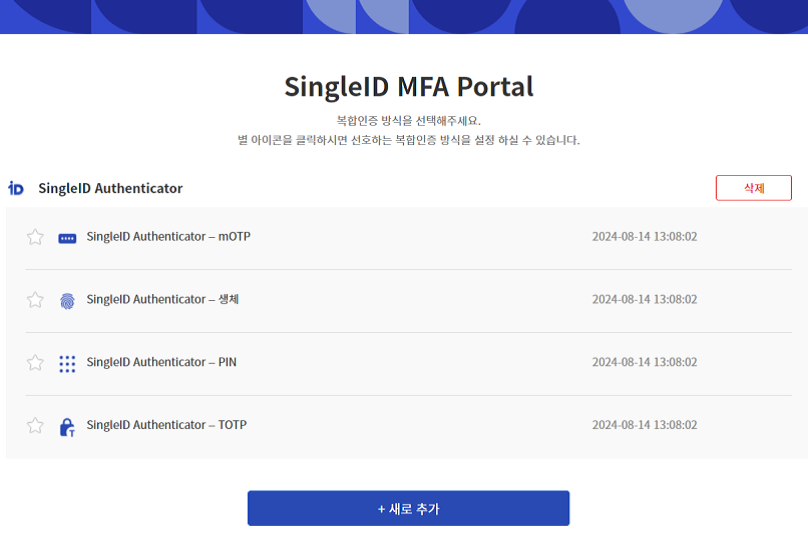
Task: Click the SingleID Authenticator section heading
Action: [x=110, y=188]
